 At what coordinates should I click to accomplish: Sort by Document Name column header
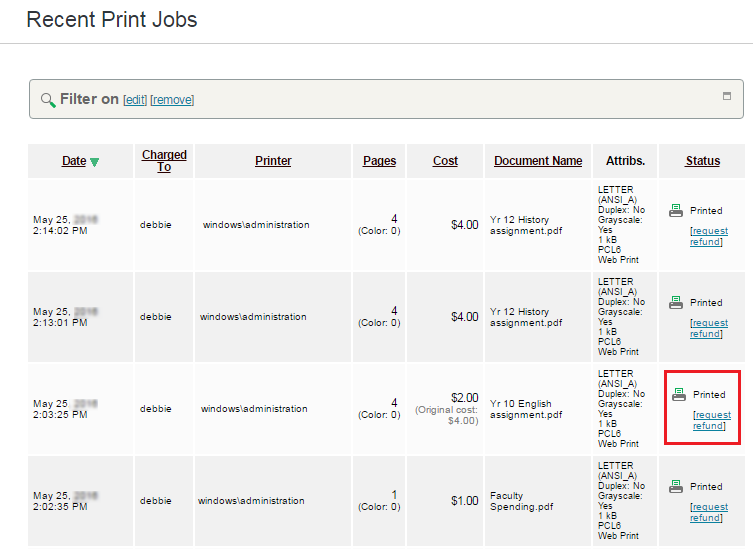click(538, 161)
